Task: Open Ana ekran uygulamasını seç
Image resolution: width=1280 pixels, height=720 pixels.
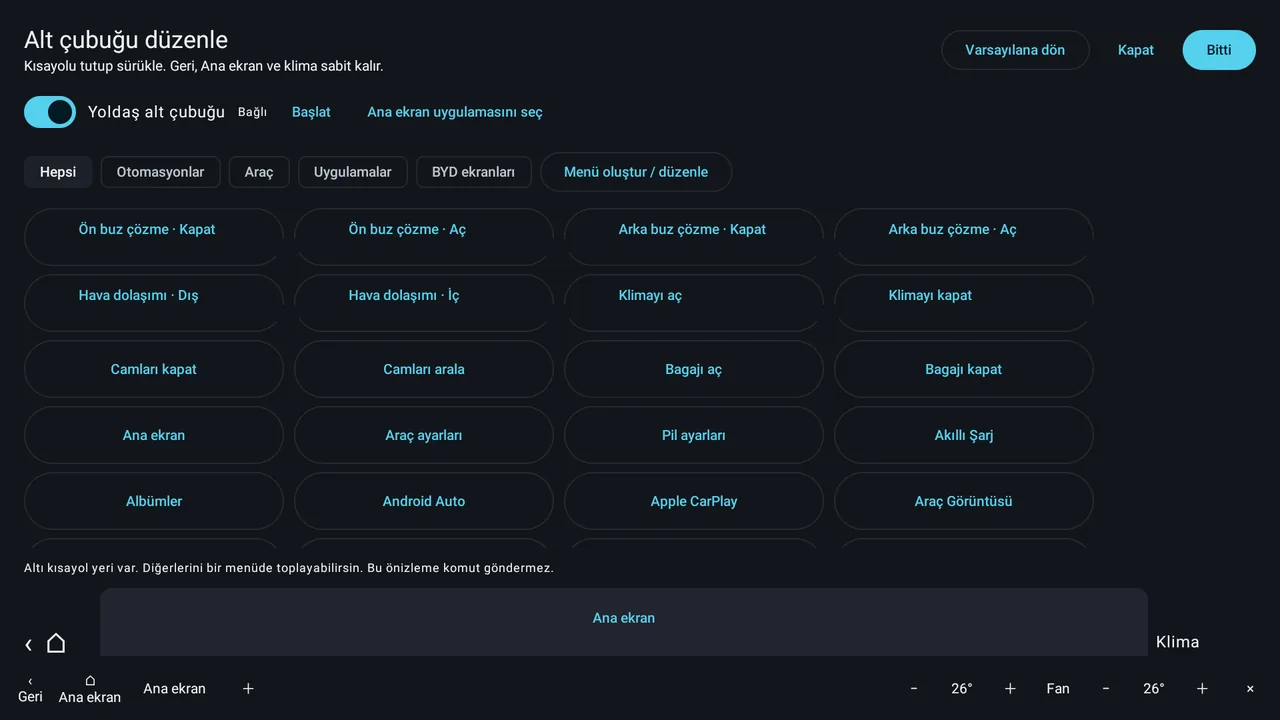Action: click(455, 112)
